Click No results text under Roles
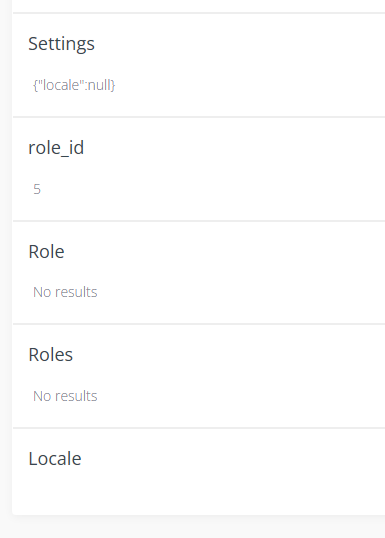385x538 pixels. coord(65,396)
